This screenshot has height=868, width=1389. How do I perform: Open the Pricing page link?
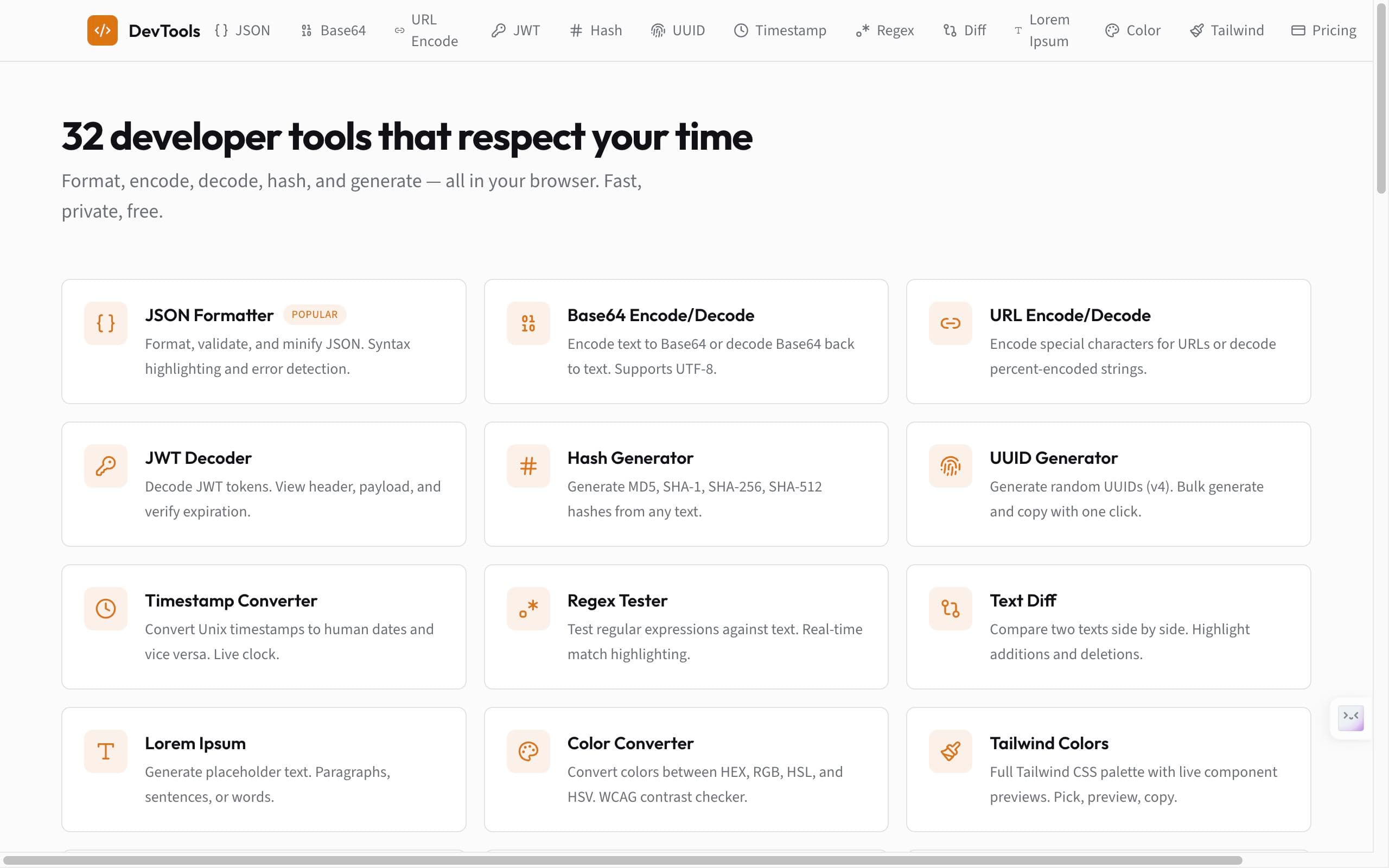(x=1323, y=30)
